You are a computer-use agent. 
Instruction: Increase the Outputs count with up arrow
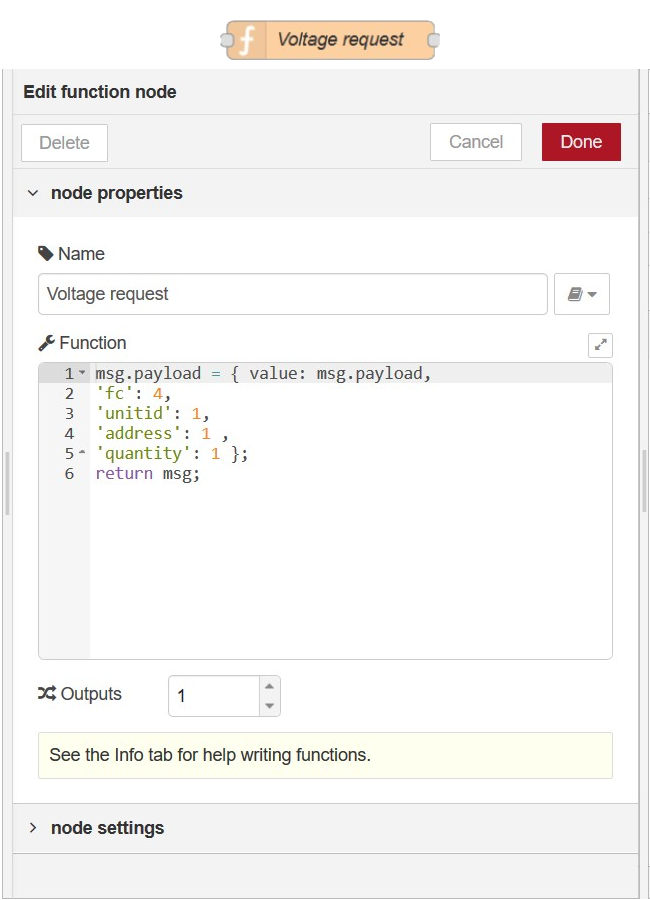(269, 686)
